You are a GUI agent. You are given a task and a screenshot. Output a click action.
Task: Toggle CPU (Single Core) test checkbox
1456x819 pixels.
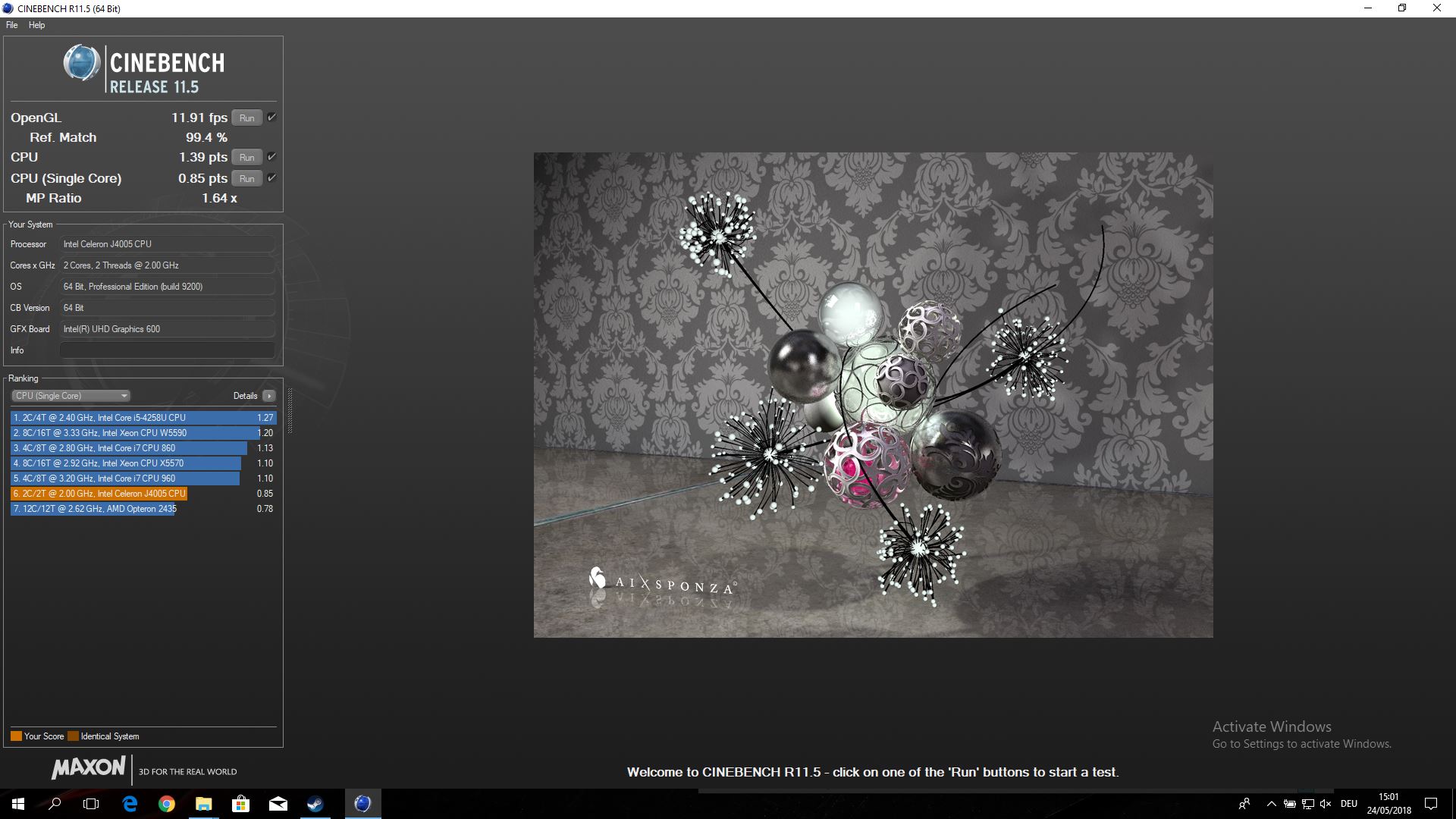pos(271,178)
